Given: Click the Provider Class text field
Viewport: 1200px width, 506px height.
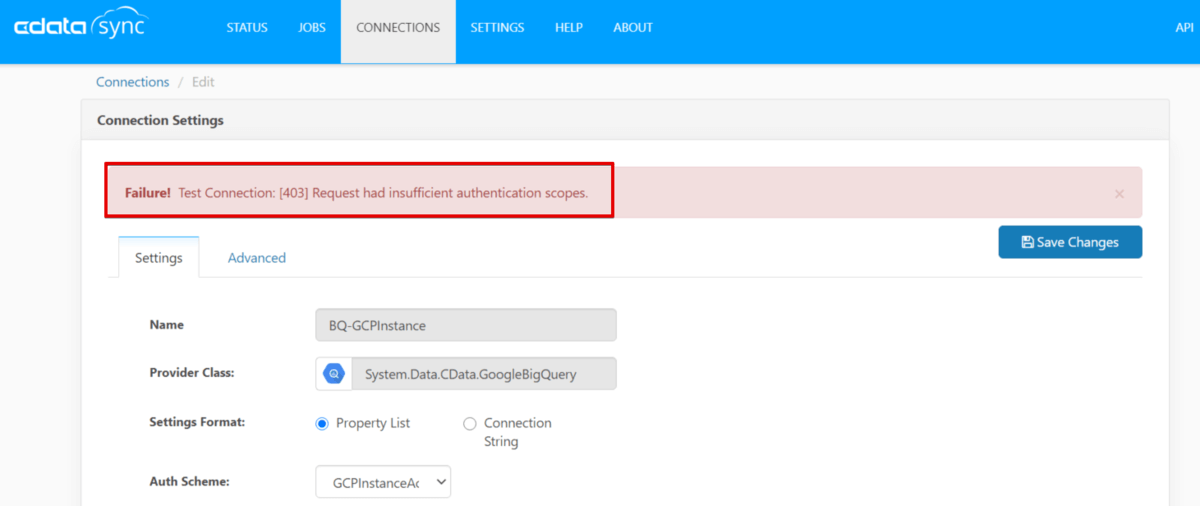Looking at the screenshot, I should click(484, 374).
